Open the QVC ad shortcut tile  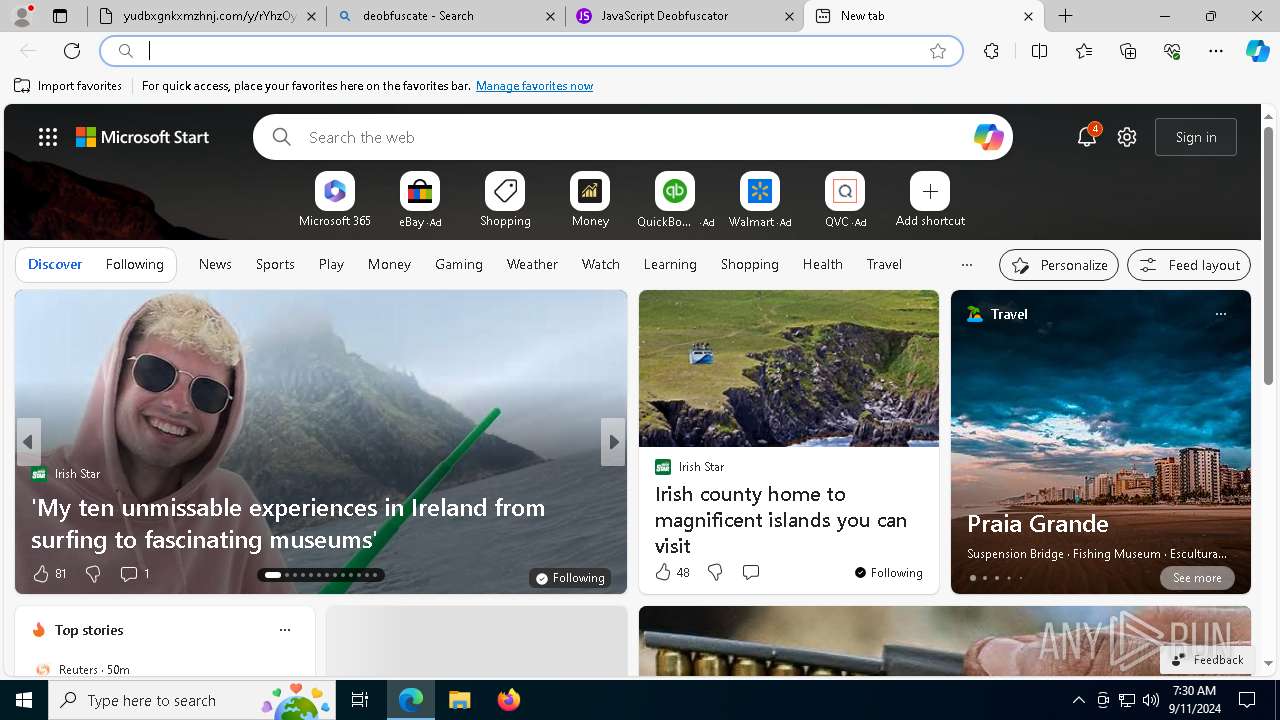pyautogui.click(x=845, y=200)
